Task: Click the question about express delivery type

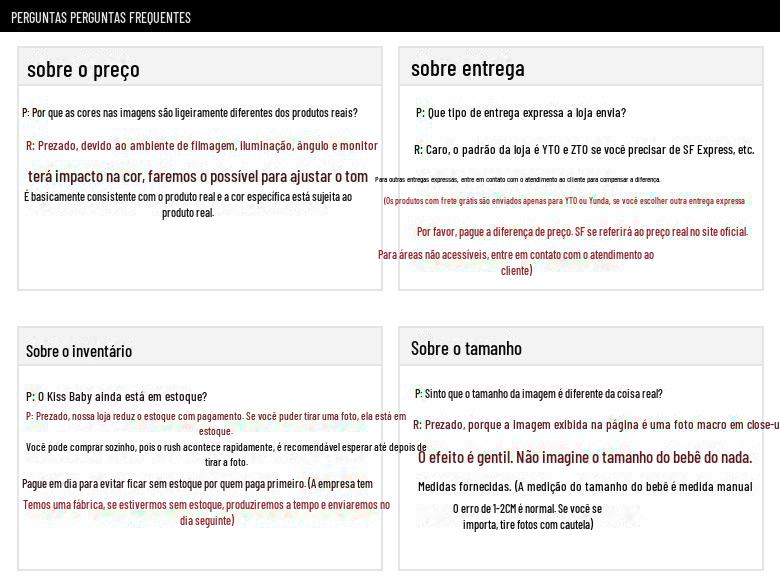Action: point(520,113)
